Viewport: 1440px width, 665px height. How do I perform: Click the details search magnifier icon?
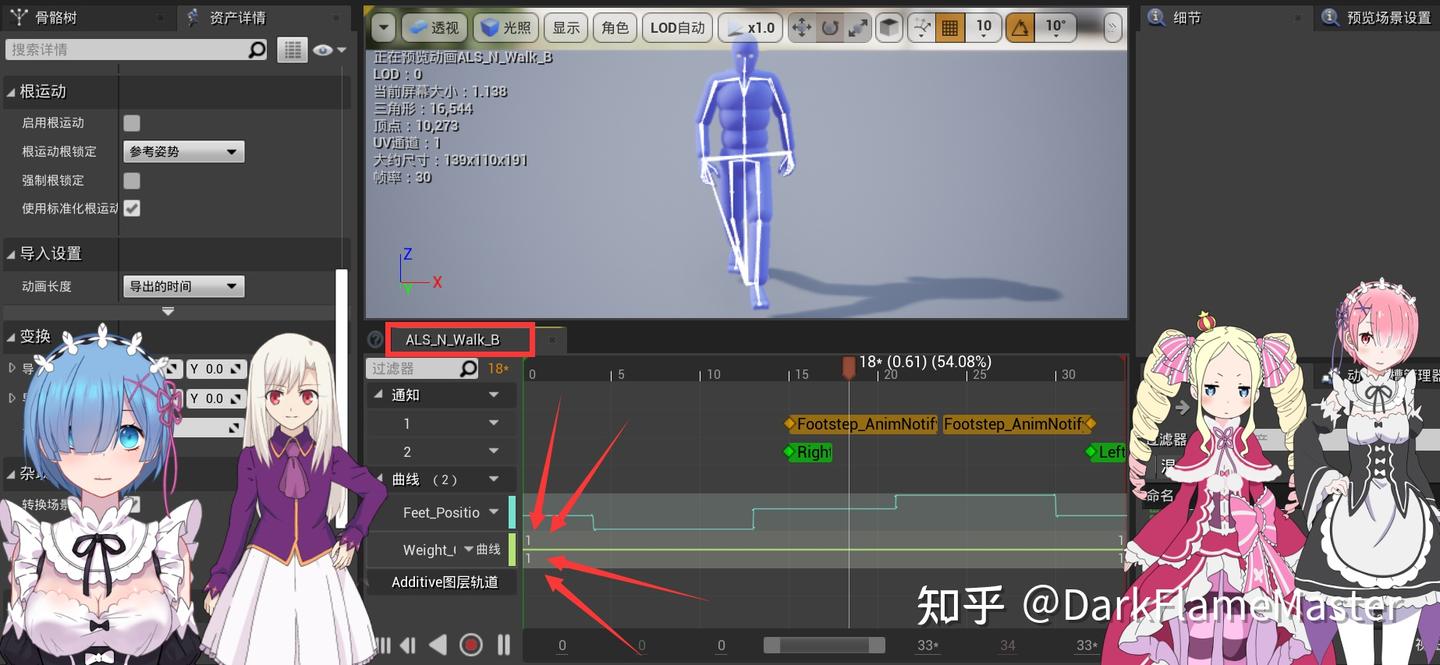tap(257, 49)
